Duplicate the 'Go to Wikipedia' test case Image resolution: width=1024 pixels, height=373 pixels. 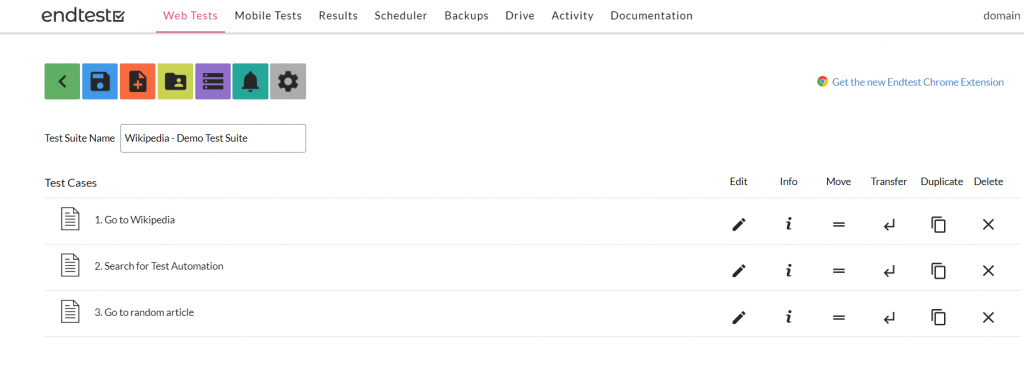pyautogui.click(x=938, y=225)
